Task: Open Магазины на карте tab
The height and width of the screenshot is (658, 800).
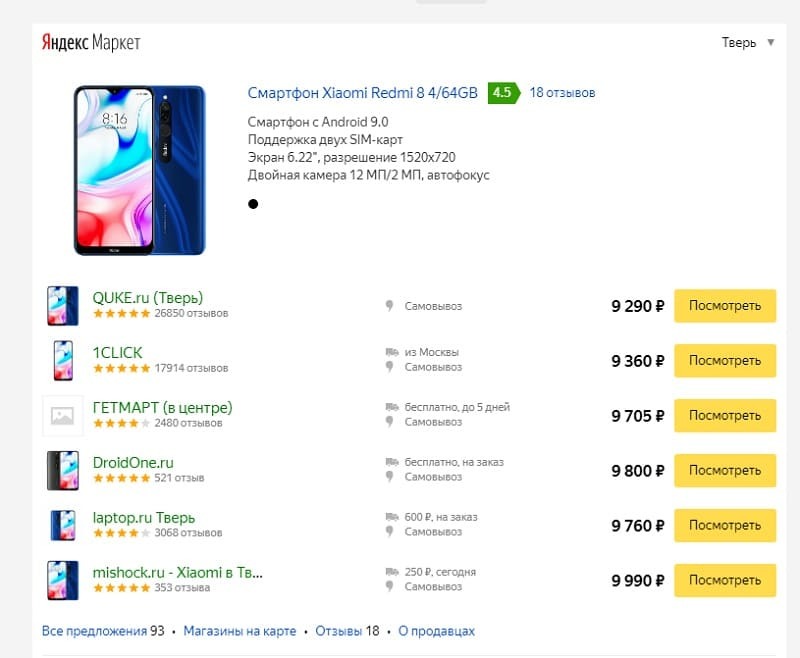Action: point(240,631)
